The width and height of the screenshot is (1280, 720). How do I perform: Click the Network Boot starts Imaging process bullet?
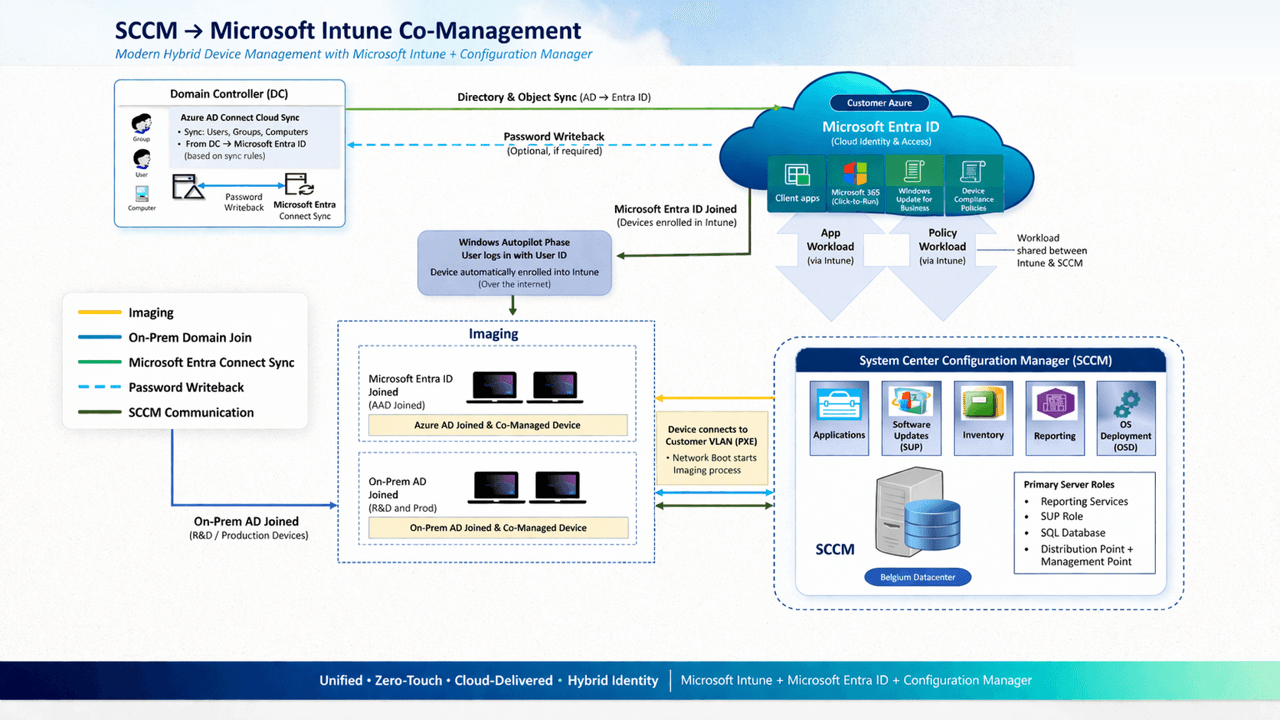pos(712,464)
